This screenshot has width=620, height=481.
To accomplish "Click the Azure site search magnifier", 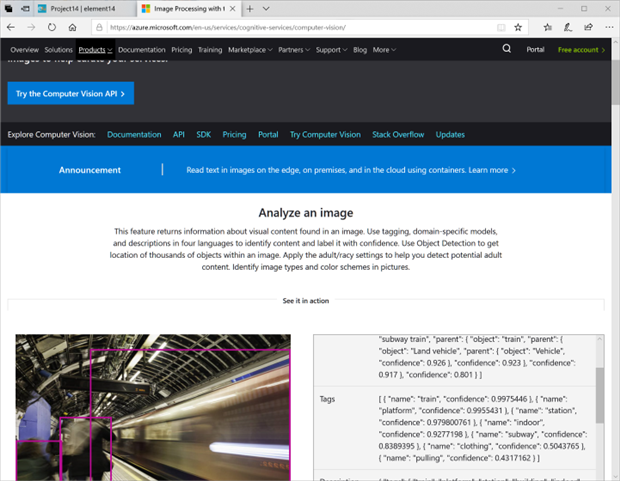I will coord(507,49).
